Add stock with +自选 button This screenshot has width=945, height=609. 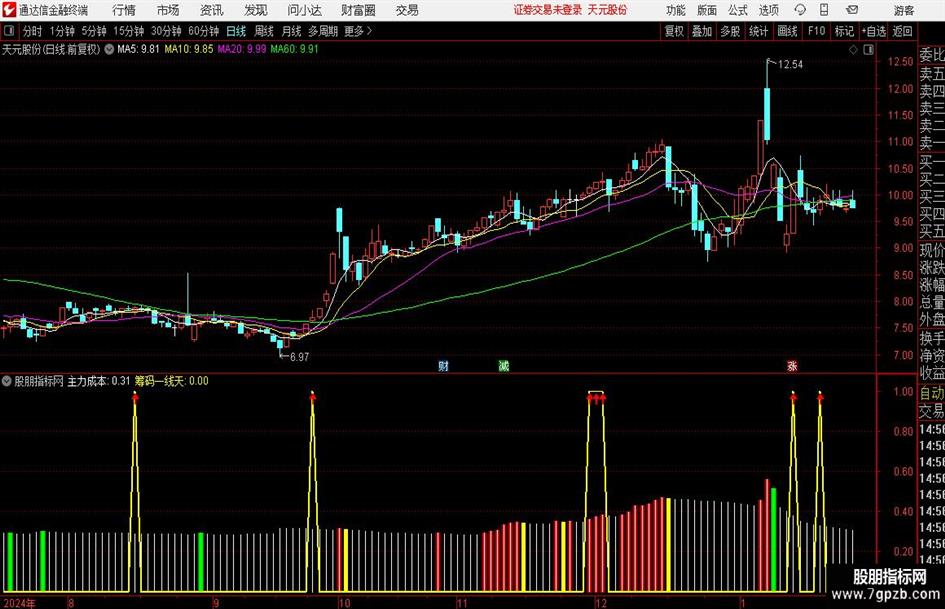point(874,31)
